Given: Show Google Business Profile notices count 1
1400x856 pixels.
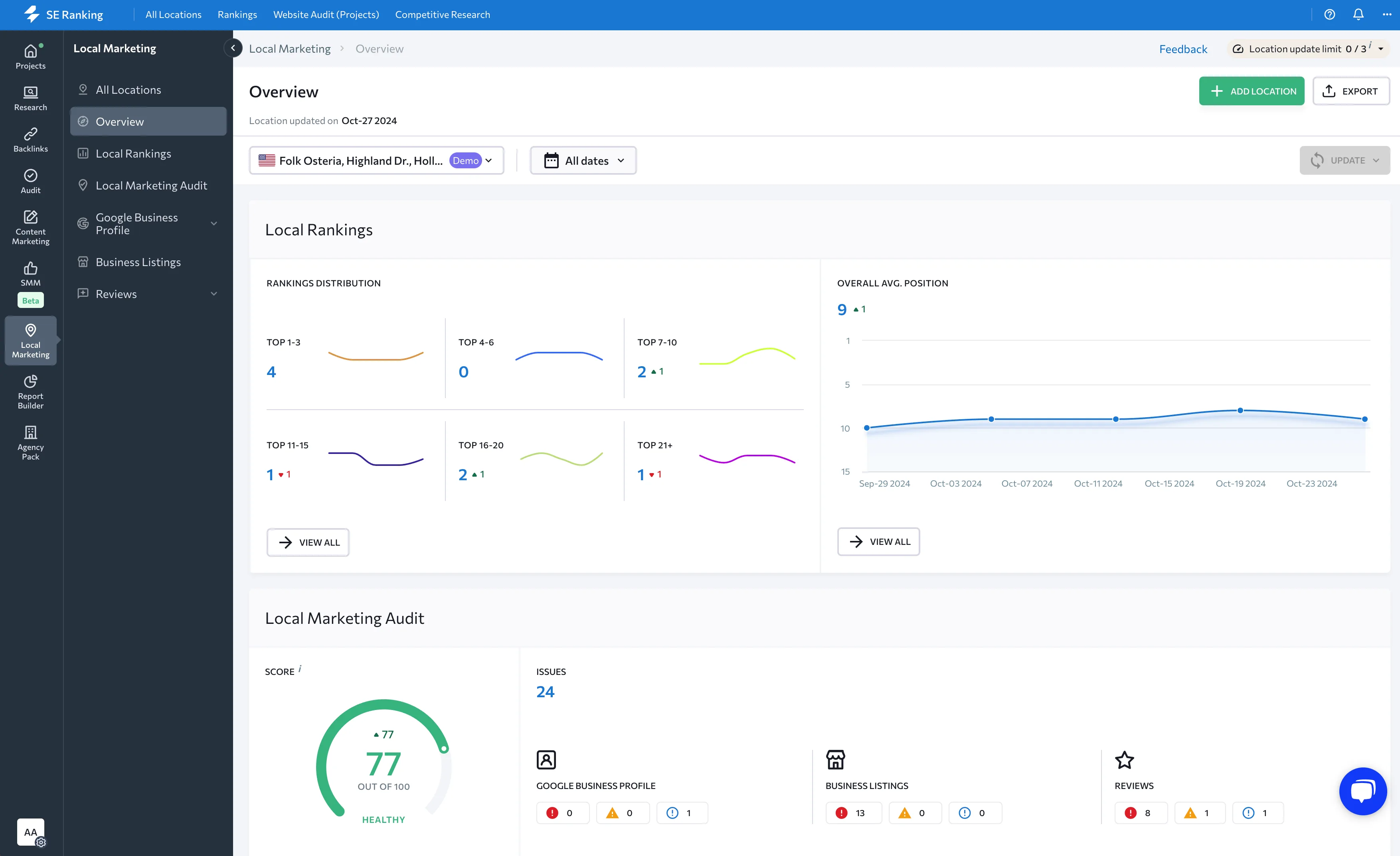Looking at the screenshot, I should (x=682, y=813).
